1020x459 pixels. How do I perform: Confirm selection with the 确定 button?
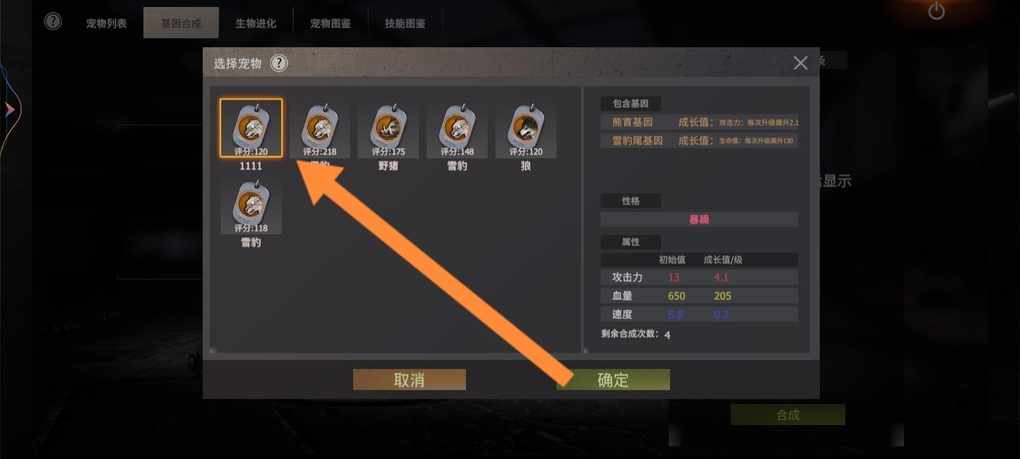(613, 380)
